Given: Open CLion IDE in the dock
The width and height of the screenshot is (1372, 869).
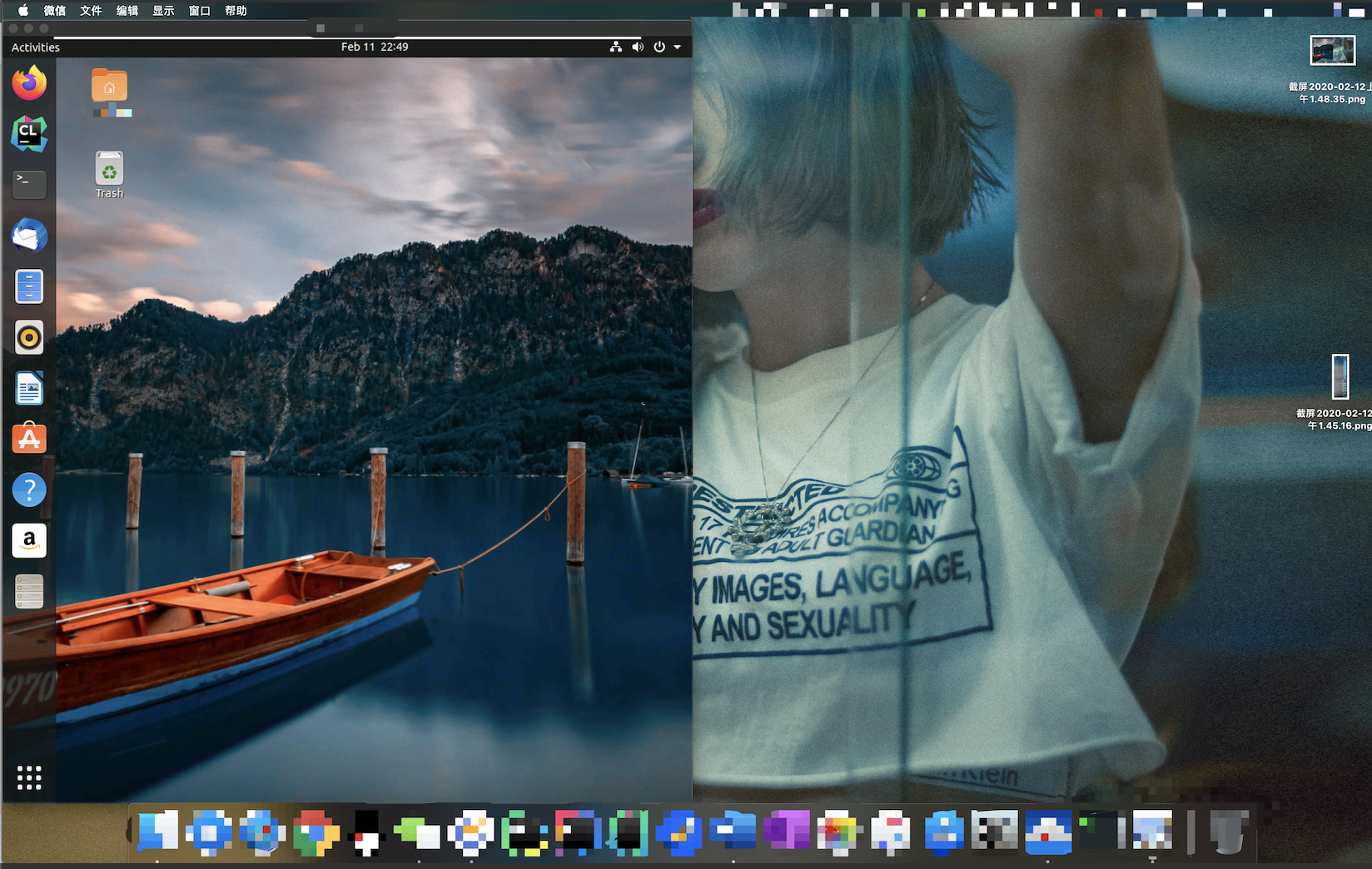Looking at the screenshot, I should click(29, 134).
